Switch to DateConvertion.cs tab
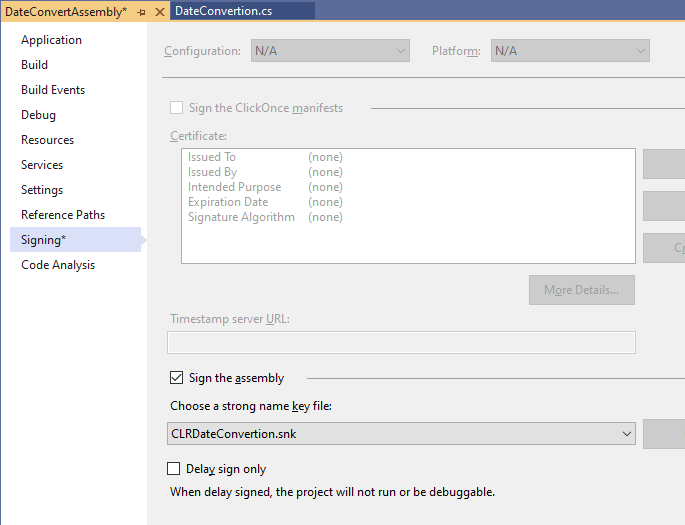Image resolution: width=685 pixels, height=525 pixels. tap(223, 11)
